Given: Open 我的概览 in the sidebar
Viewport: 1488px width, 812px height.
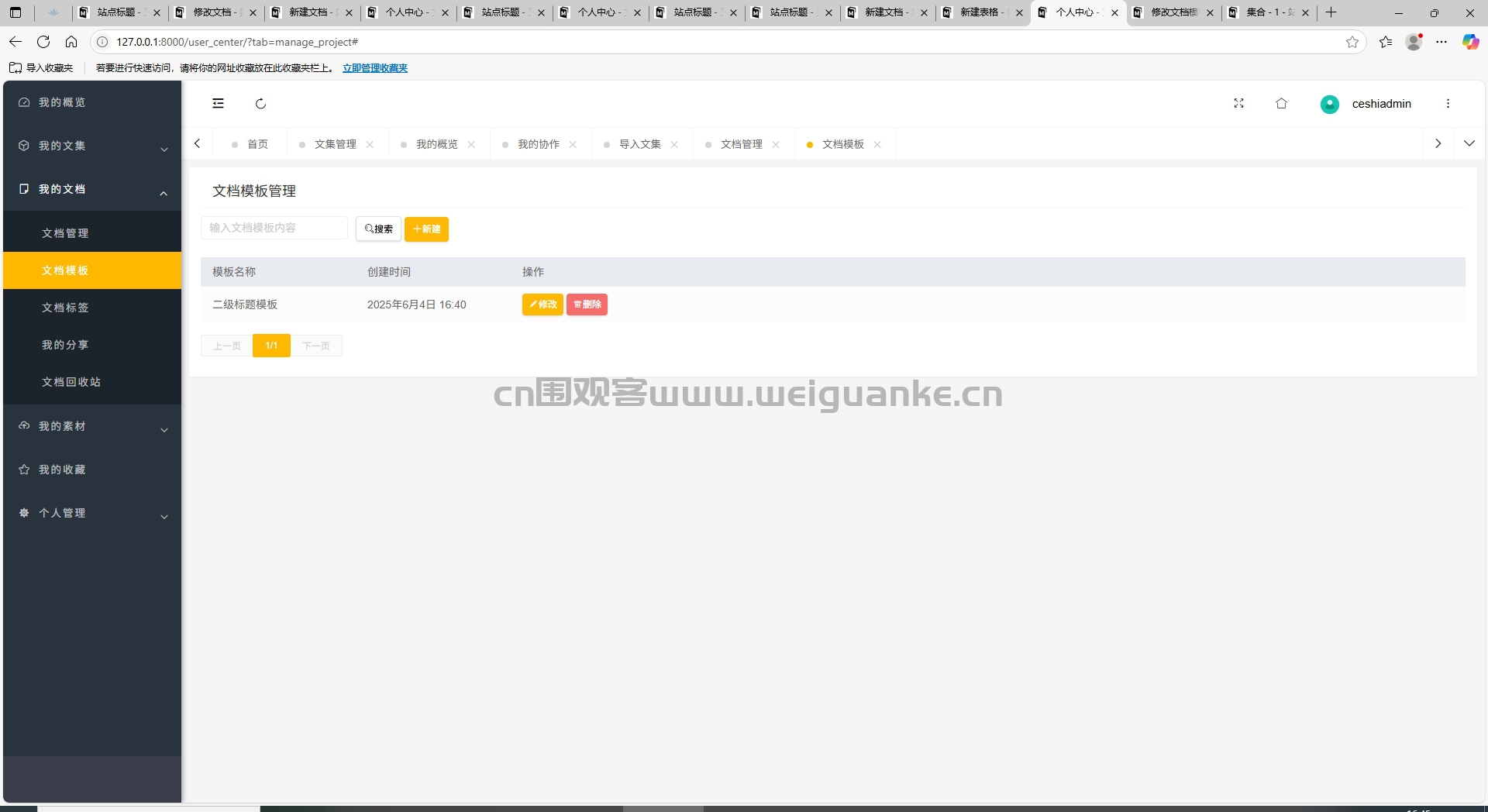Looking at the screenshot, I should coord(92,102).
